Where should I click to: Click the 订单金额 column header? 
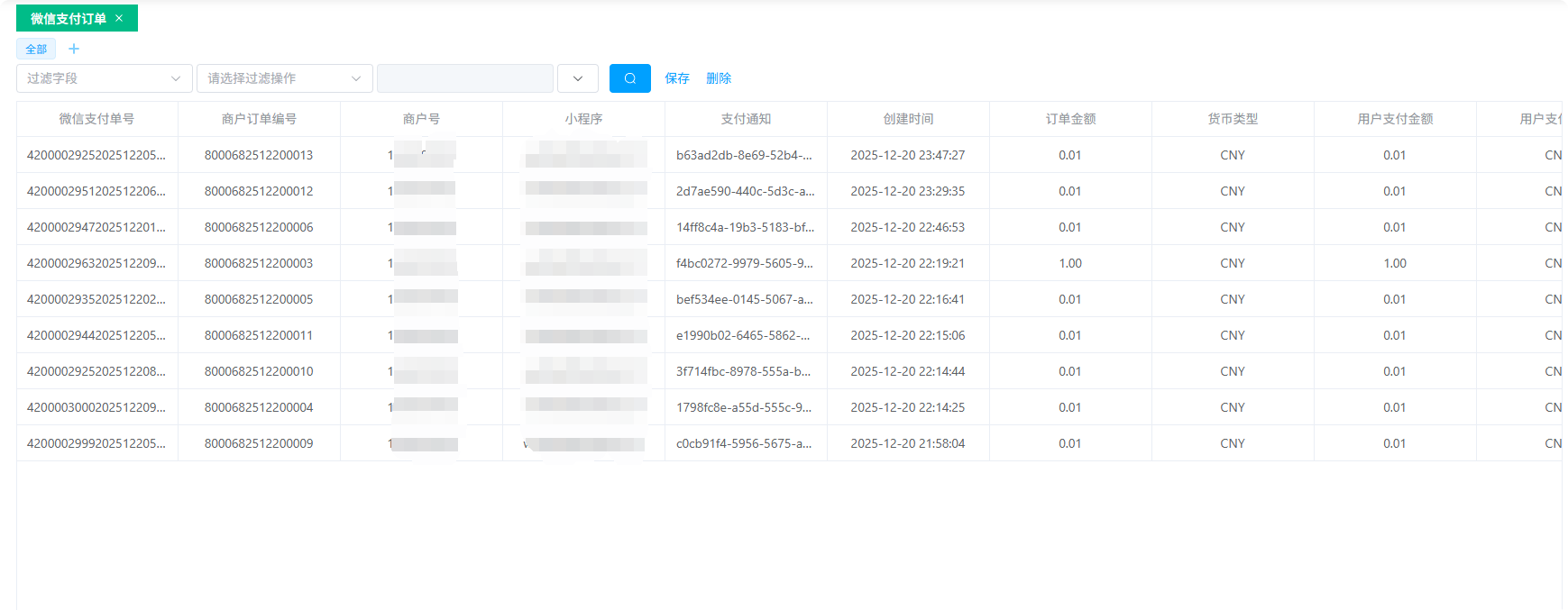tap(1070, 119)
